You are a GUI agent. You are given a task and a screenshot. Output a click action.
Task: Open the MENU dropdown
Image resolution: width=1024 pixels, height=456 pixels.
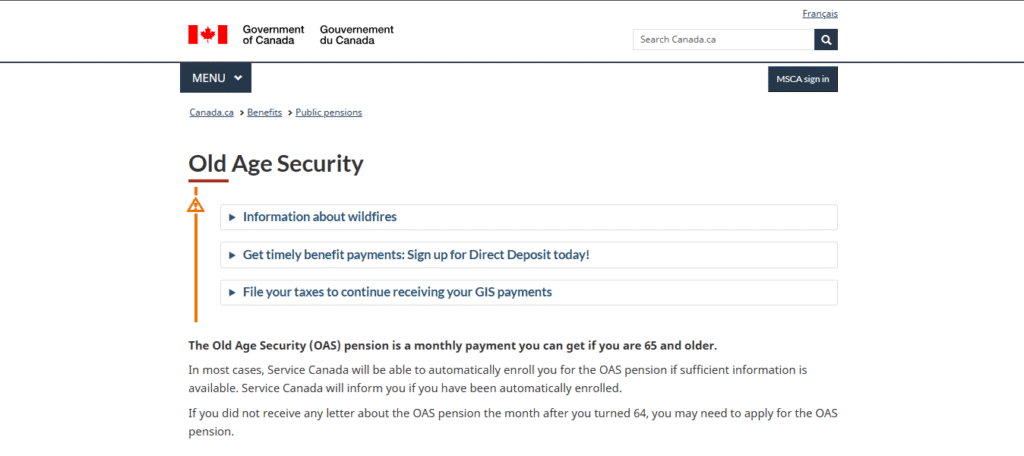point(216,78)
